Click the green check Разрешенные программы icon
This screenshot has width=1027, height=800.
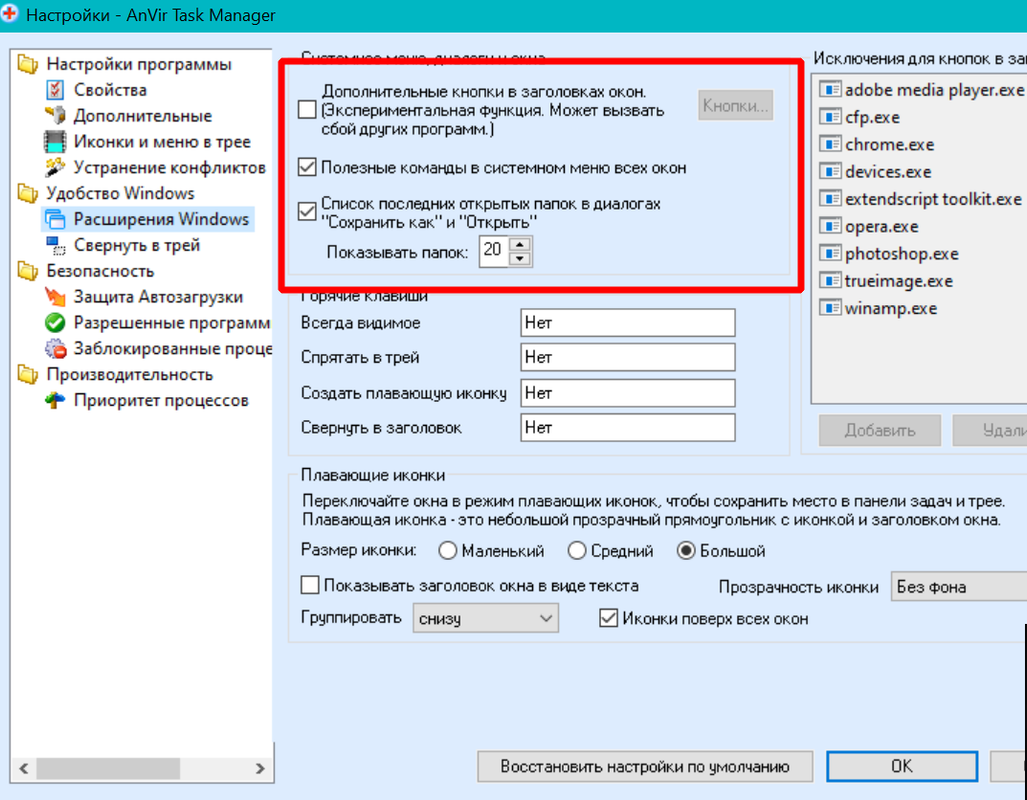[55, 322]
